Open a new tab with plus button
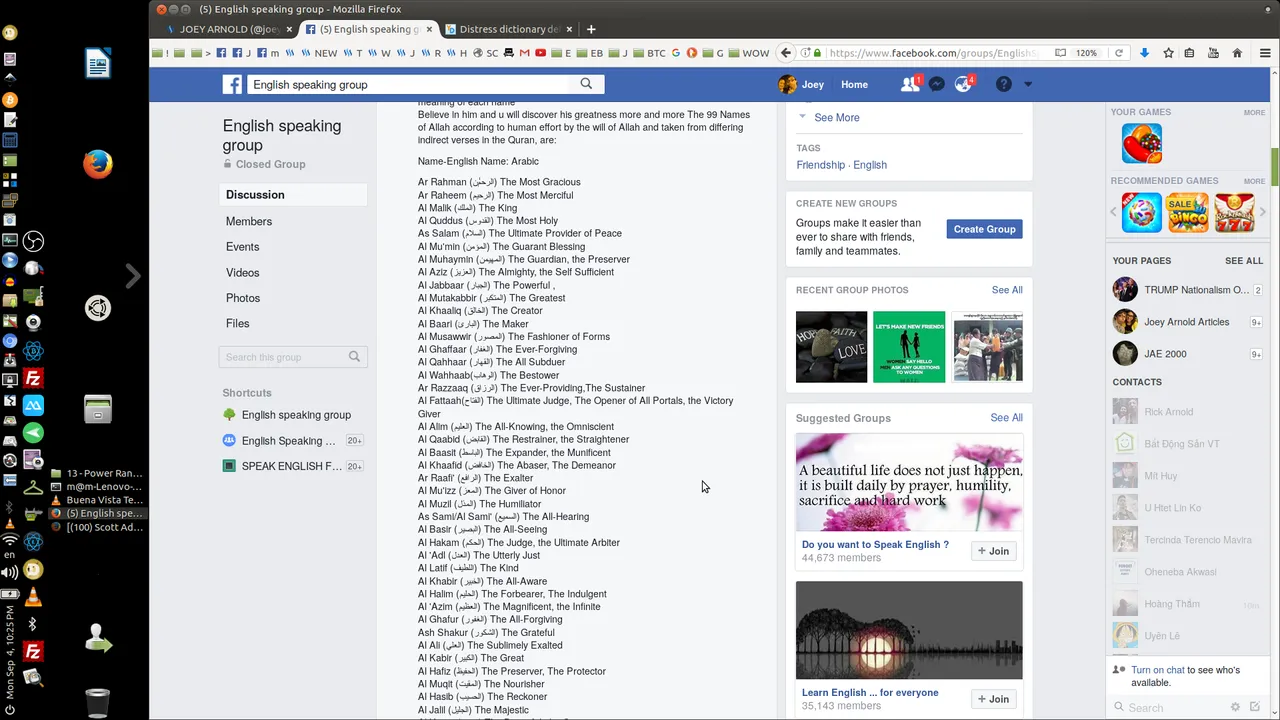This screenshot has width=1280, height=720. (x=591, y=29)
